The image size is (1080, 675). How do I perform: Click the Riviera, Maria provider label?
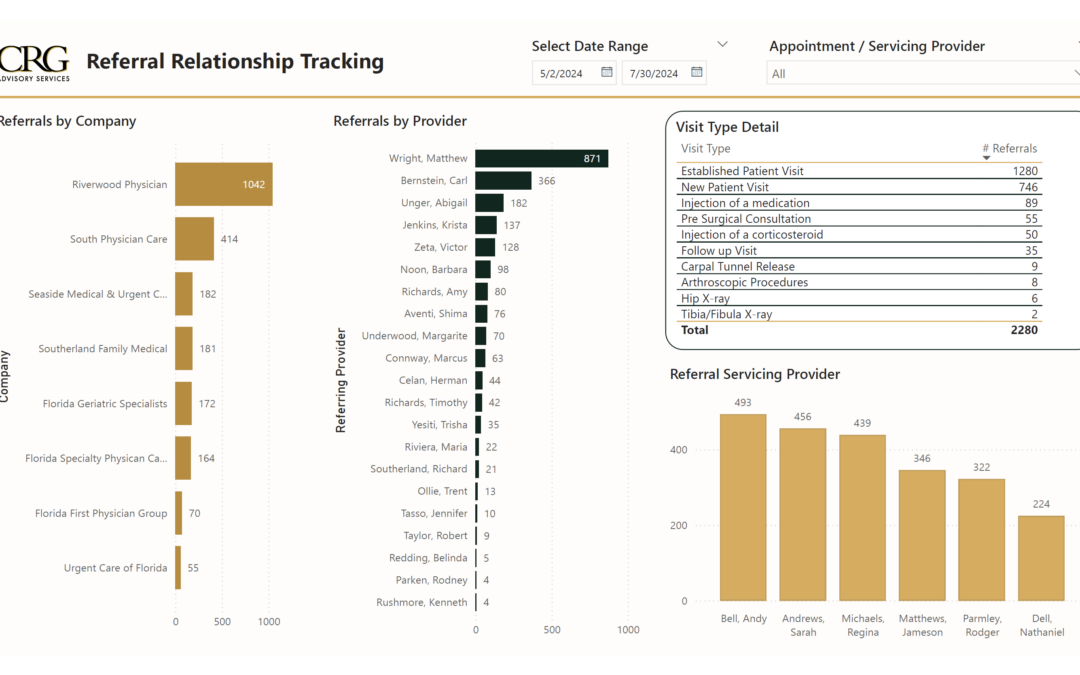pos(436,447)
